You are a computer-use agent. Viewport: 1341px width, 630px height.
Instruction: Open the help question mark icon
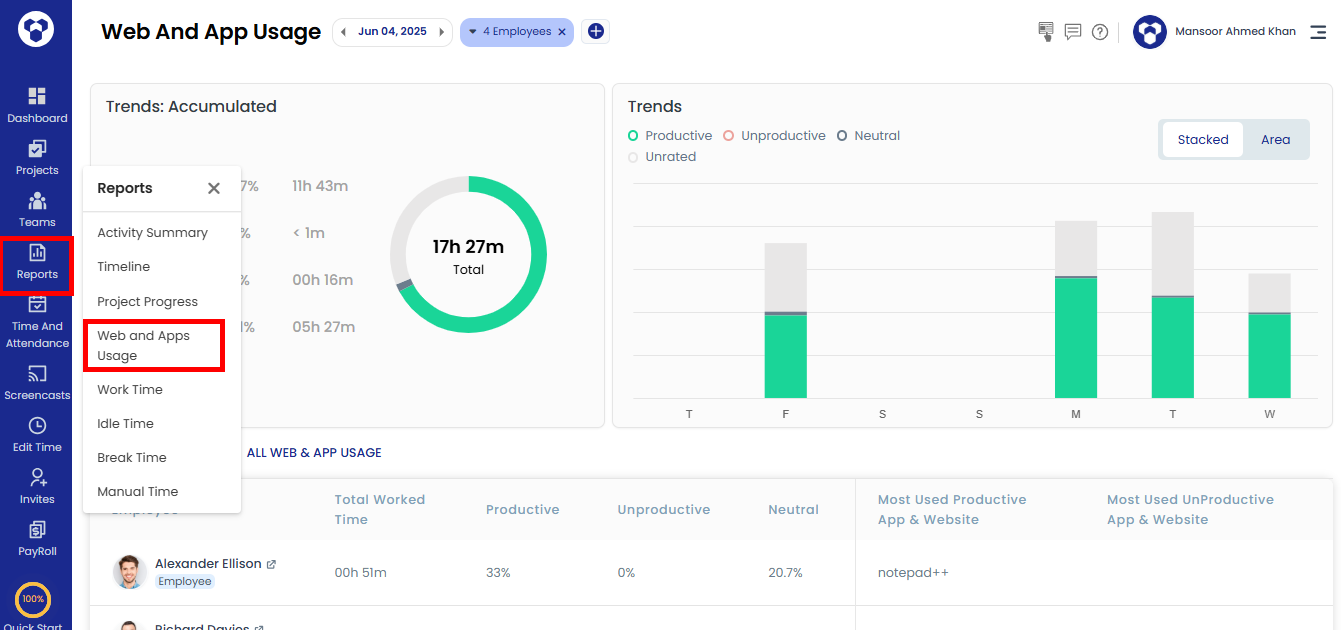click(1100, 31)
